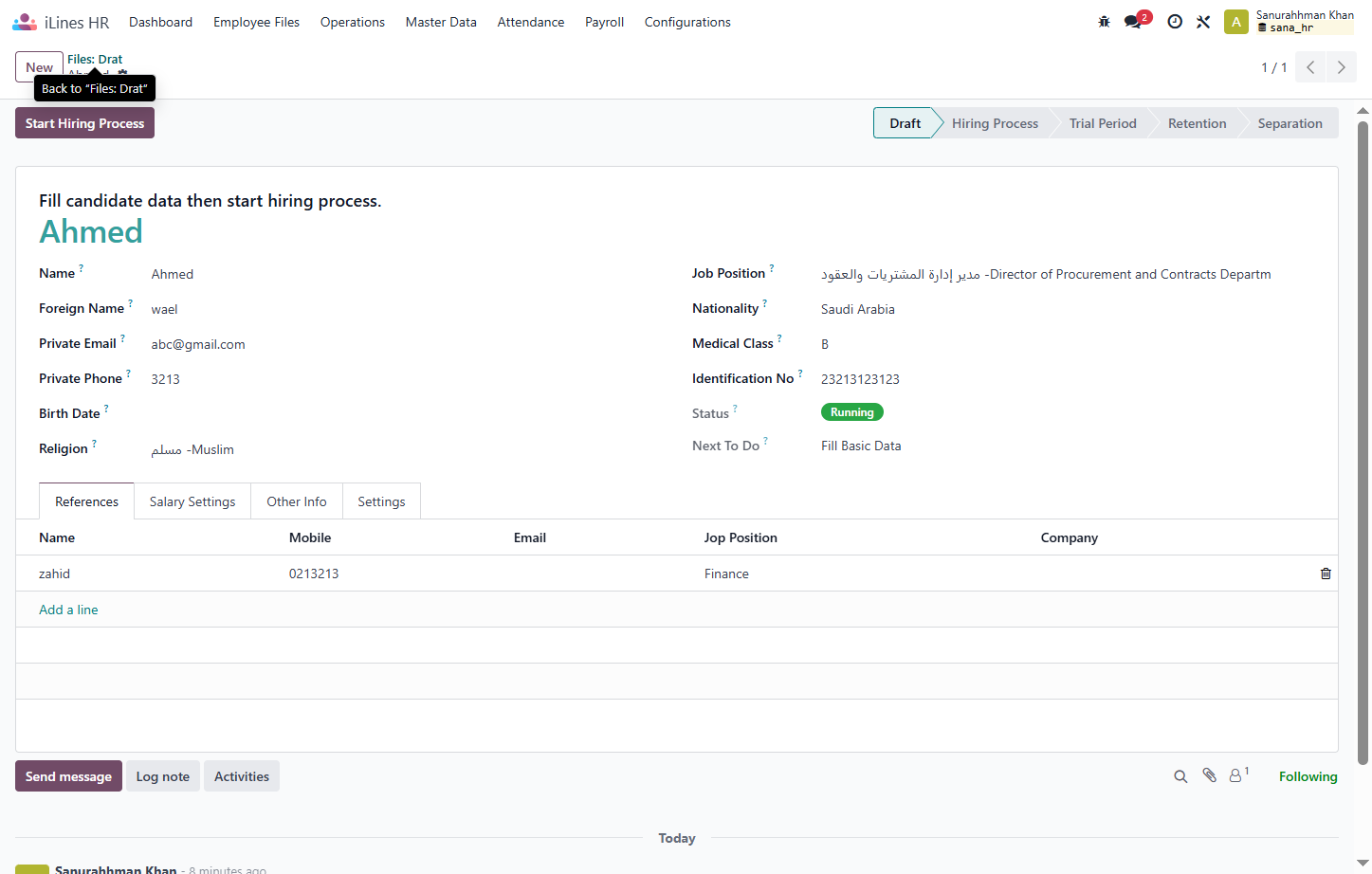Screen dimensions: 1372x874
Task: Click the crossed tools icon in top bar
Action: 1203,22
